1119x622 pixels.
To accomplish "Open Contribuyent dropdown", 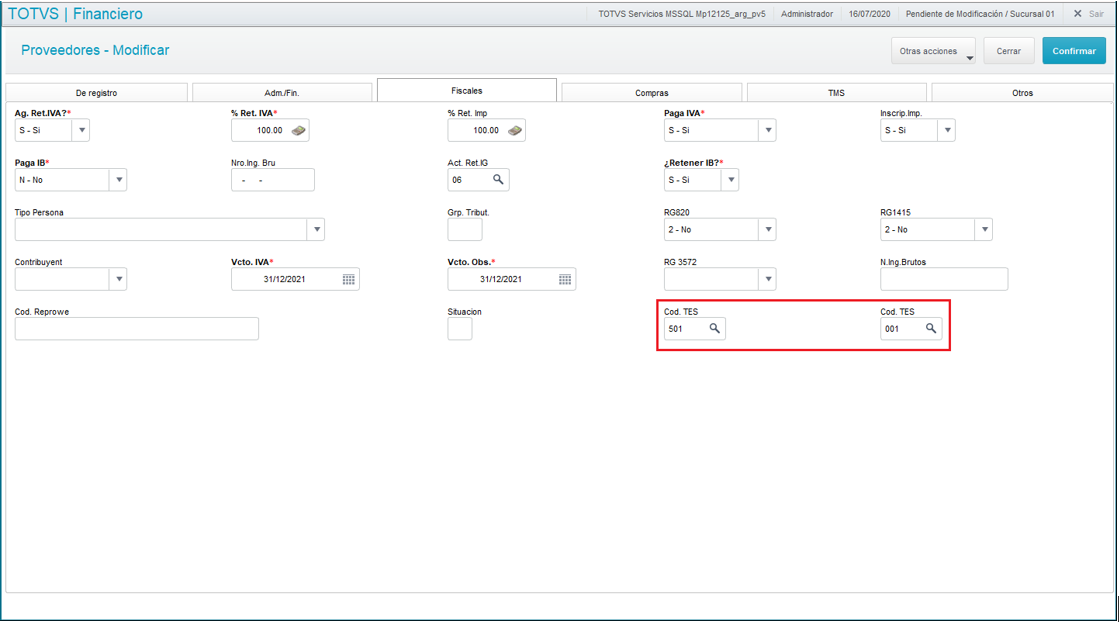I will point(118,280).
